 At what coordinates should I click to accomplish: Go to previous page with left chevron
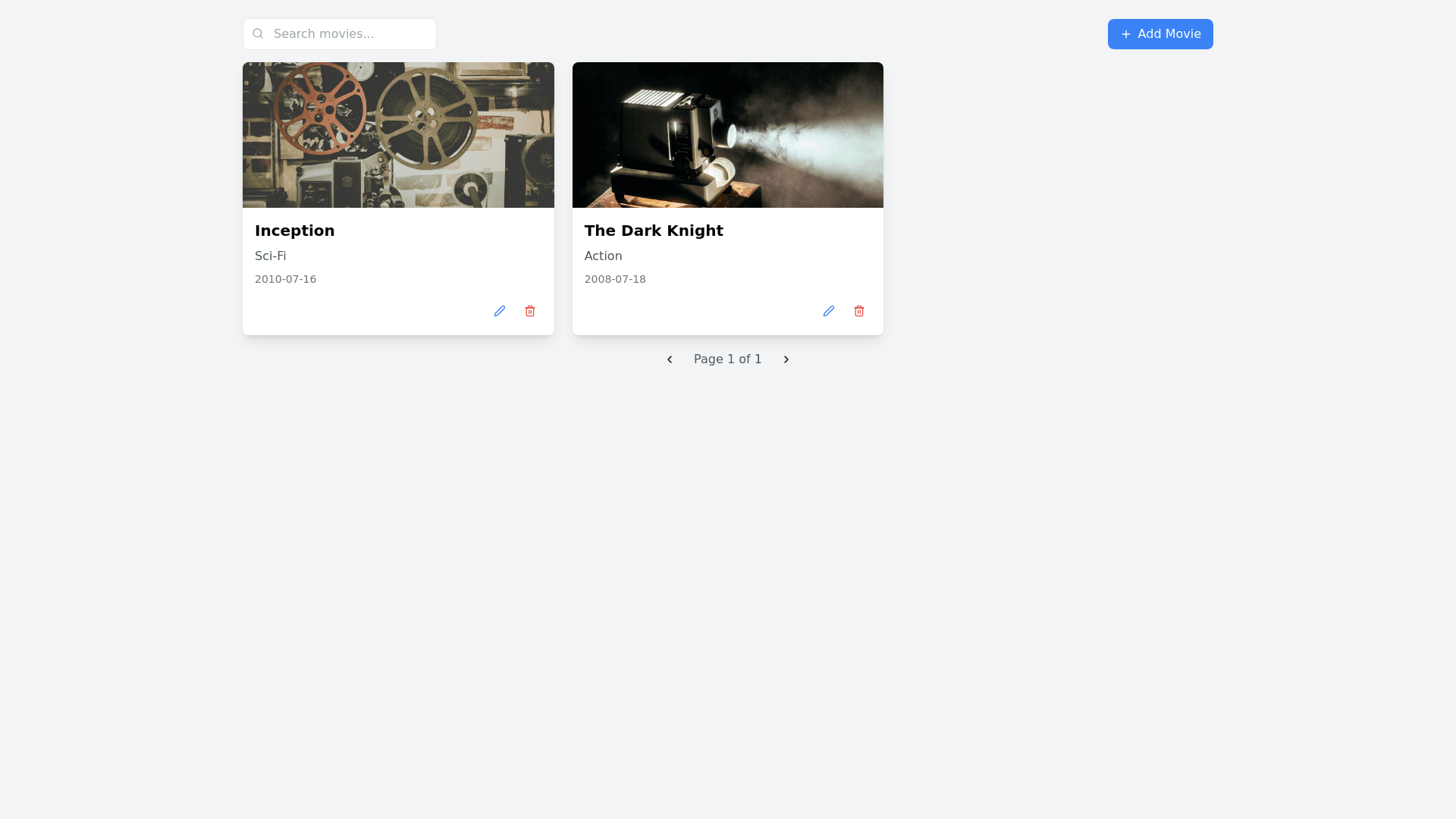coord(670,359)
